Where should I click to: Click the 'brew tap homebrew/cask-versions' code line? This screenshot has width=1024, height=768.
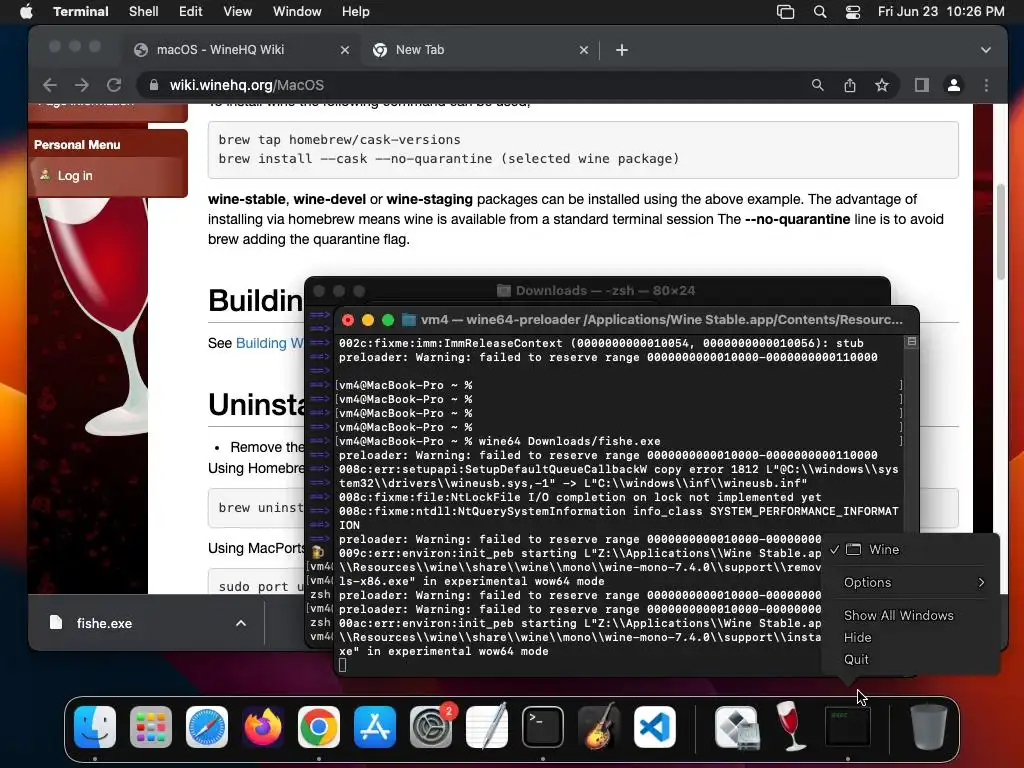point(340,140)
